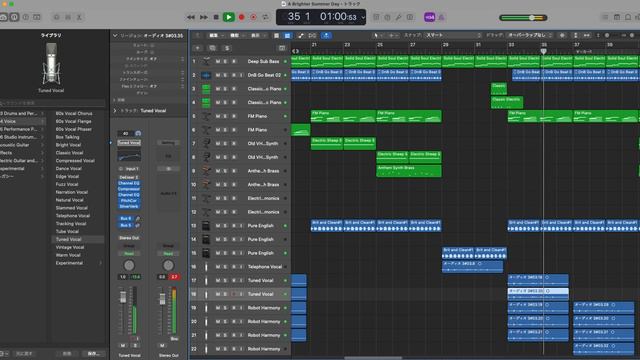Click the red Record button

click(241, 17)
